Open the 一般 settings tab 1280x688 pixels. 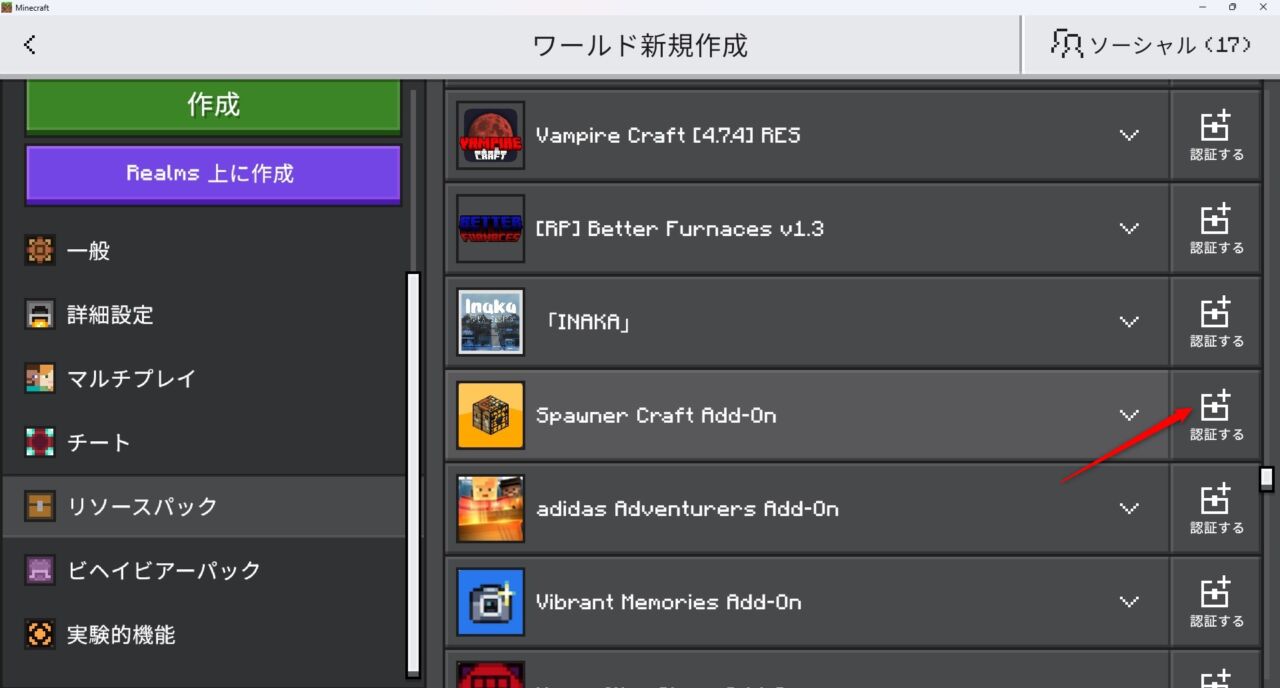[204, 251]
